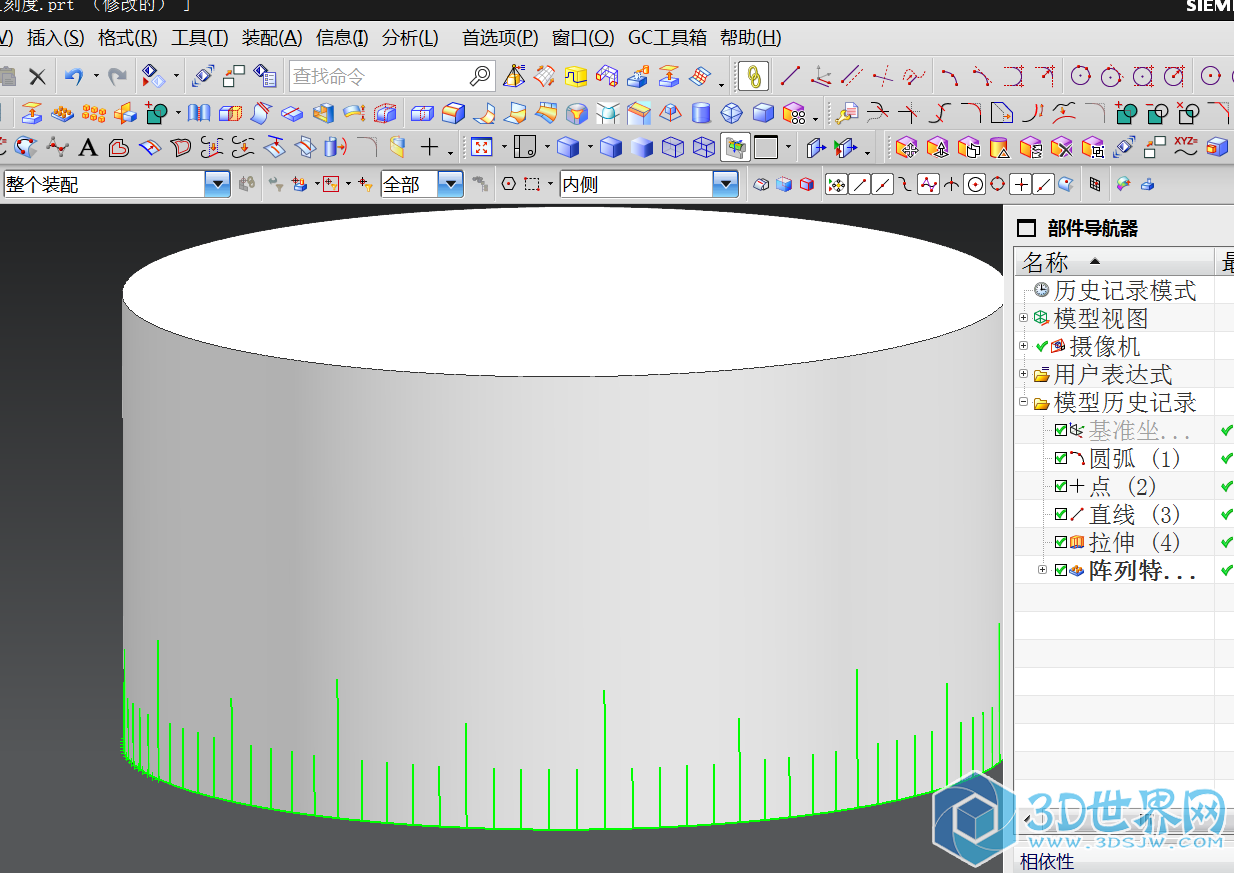
Task: Toggle the 圆弧 (1) feature checkbox
Action: click(1061, 458)
